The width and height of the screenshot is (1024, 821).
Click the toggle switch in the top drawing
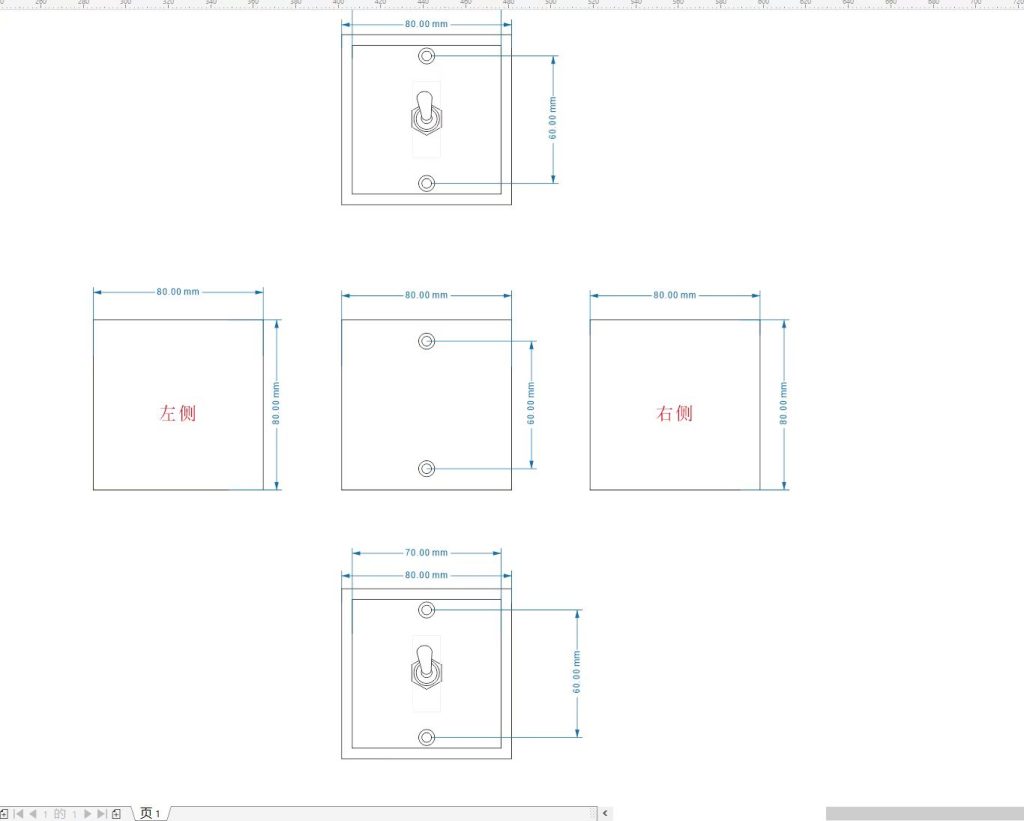tap(426, 114)
